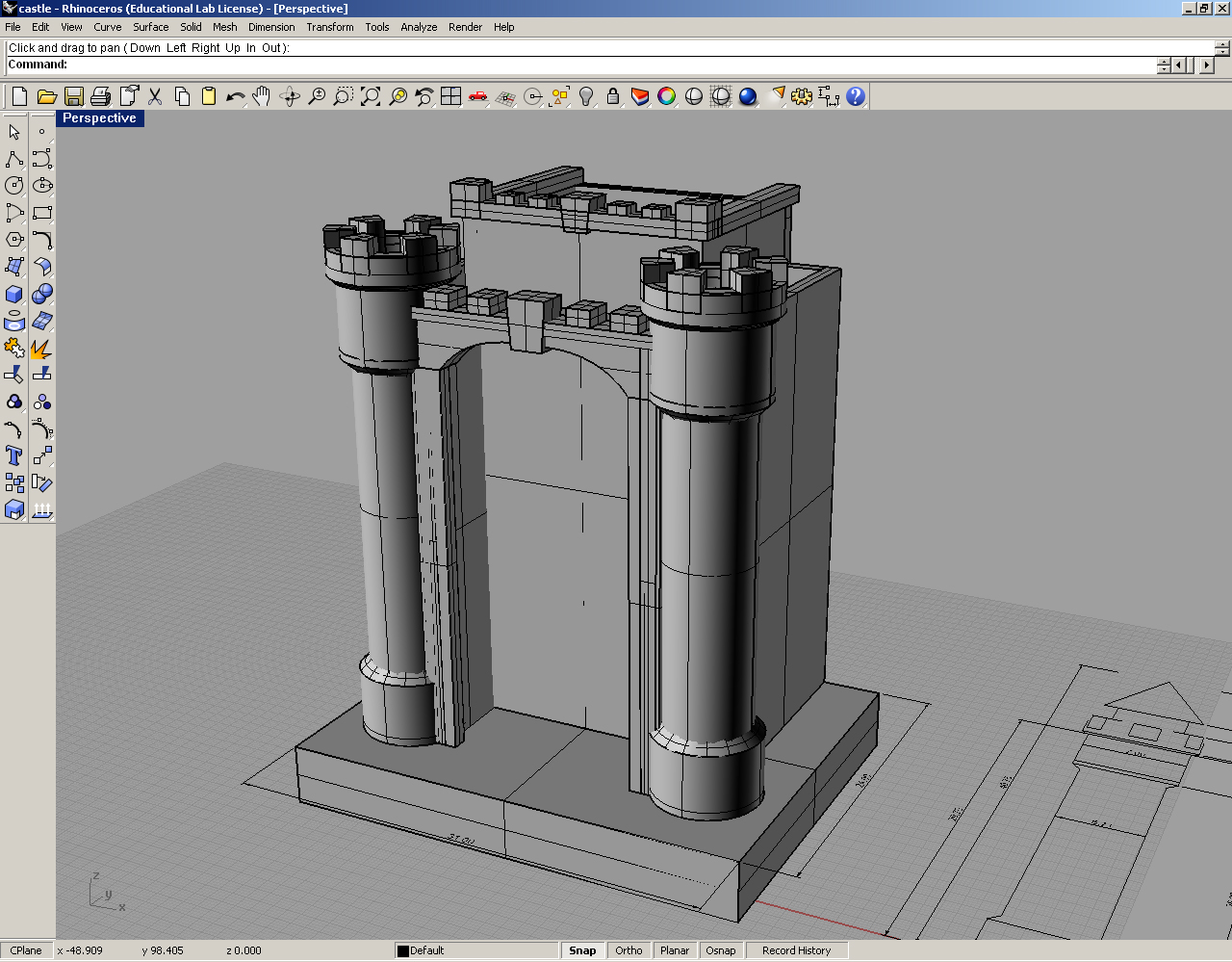
Task: Select the Box solid tool in the sidebar
Action: tap(14, 294)
